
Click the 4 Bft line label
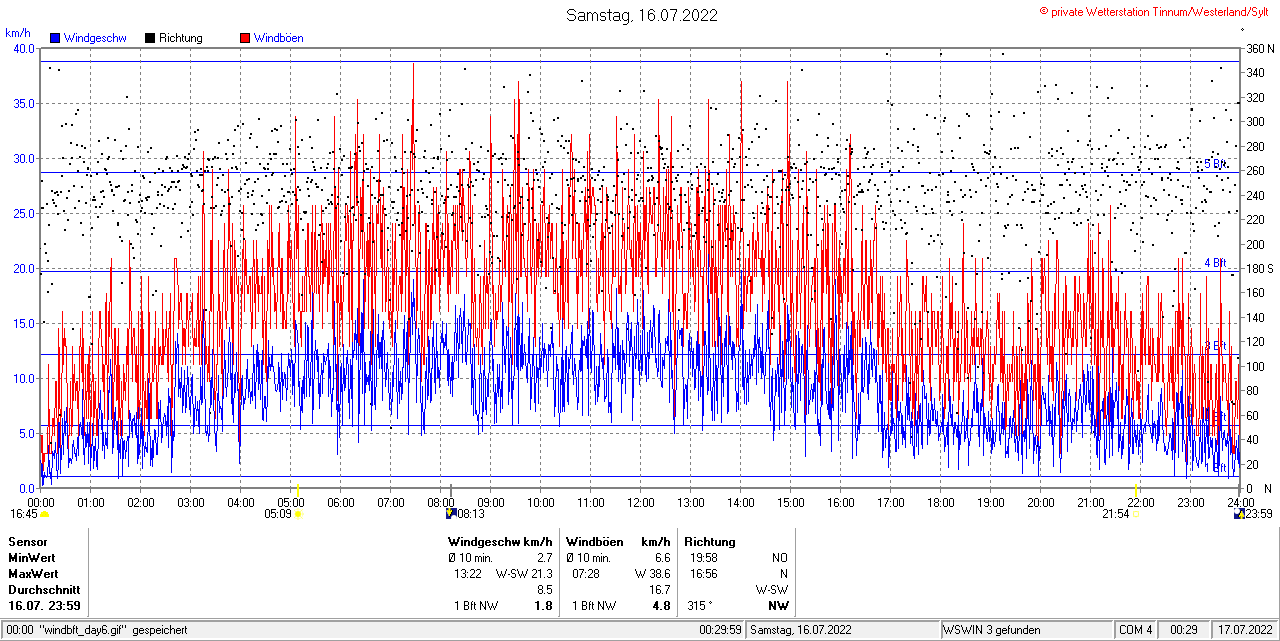coord(1215,263)
